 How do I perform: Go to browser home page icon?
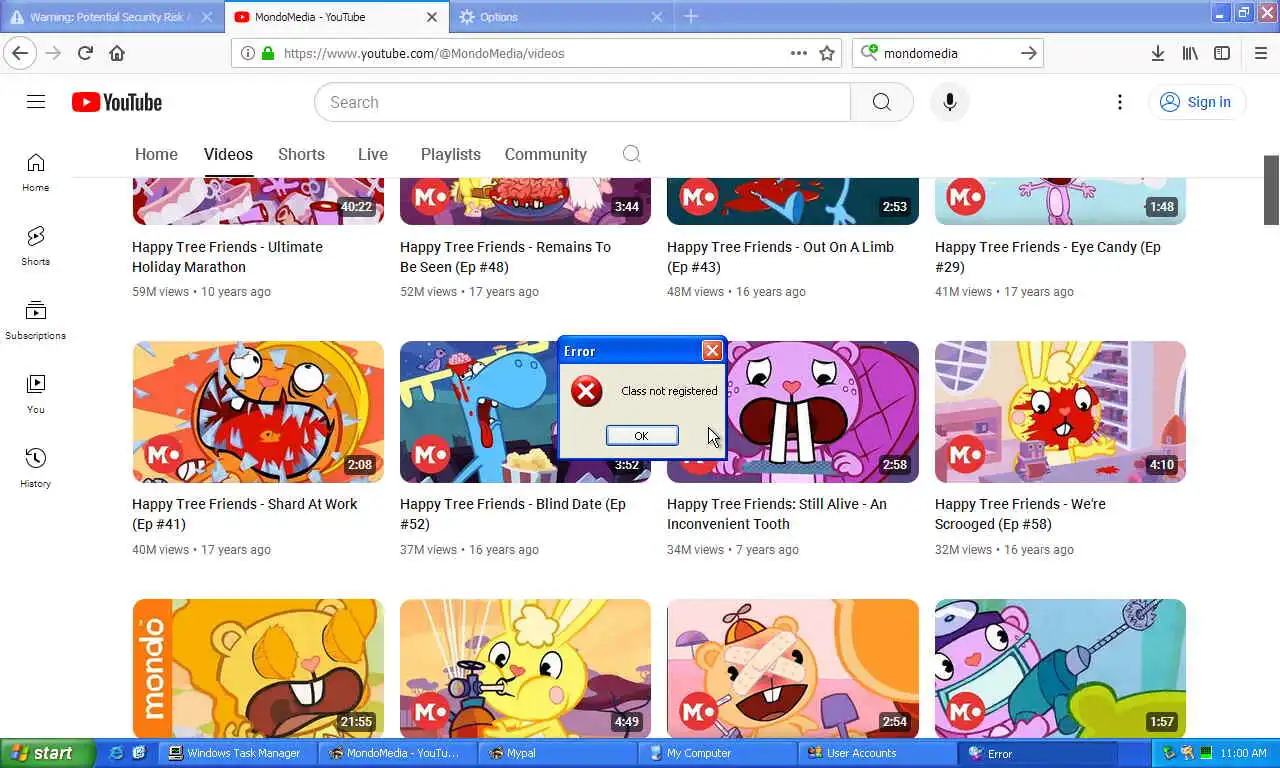click(x=117, y=53)
